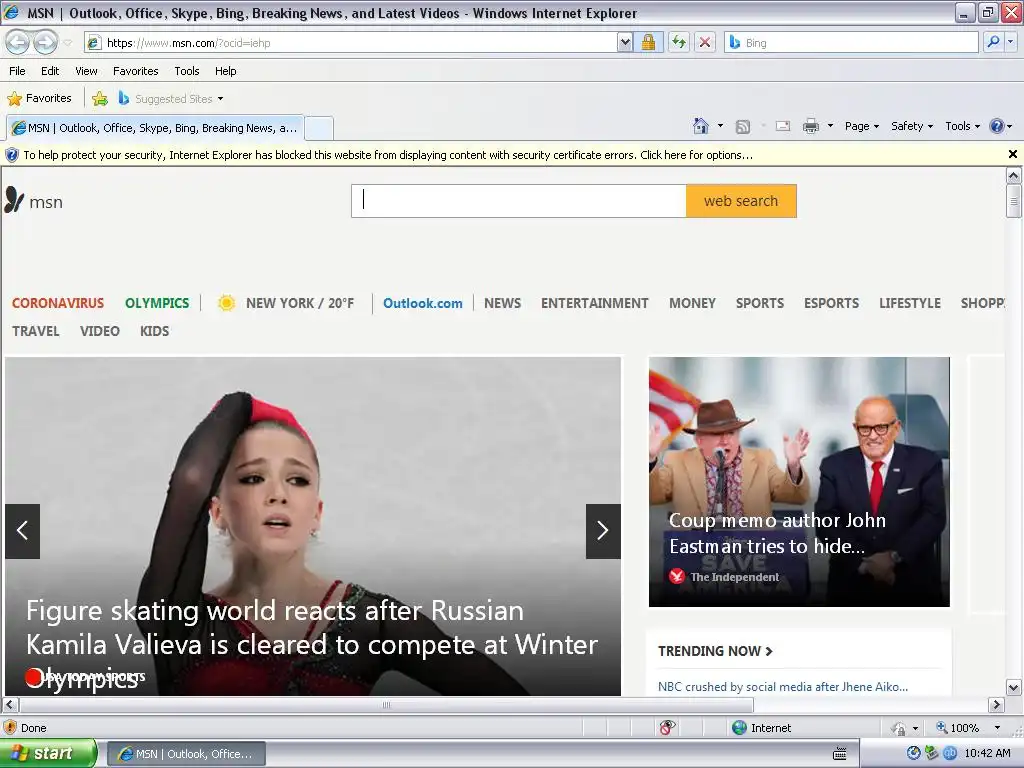
Task: Click the security lock icon
Action: click(x=648, y=43)
